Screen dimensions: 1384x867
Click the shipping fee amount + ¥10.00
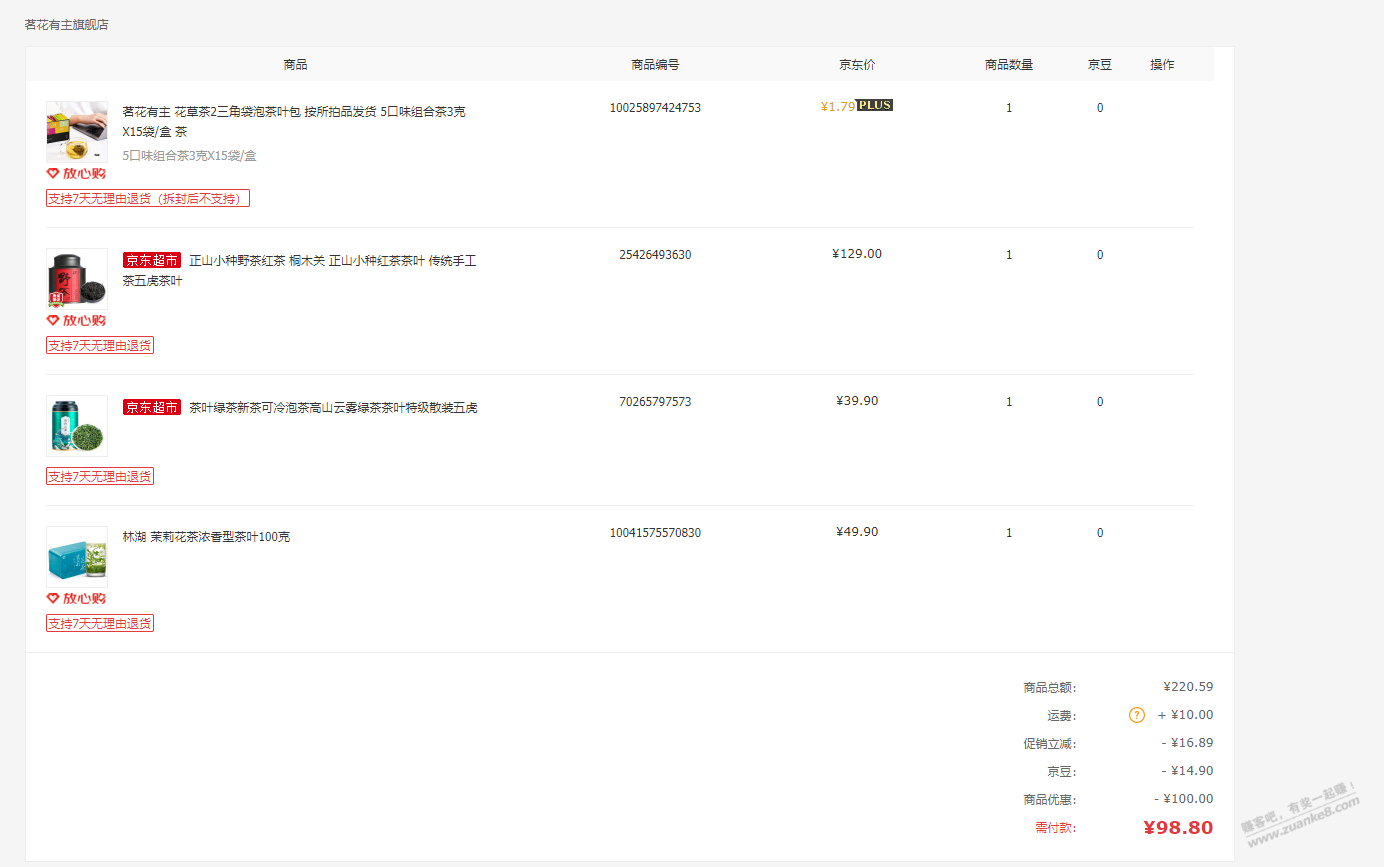click(x=1185, y=715)
